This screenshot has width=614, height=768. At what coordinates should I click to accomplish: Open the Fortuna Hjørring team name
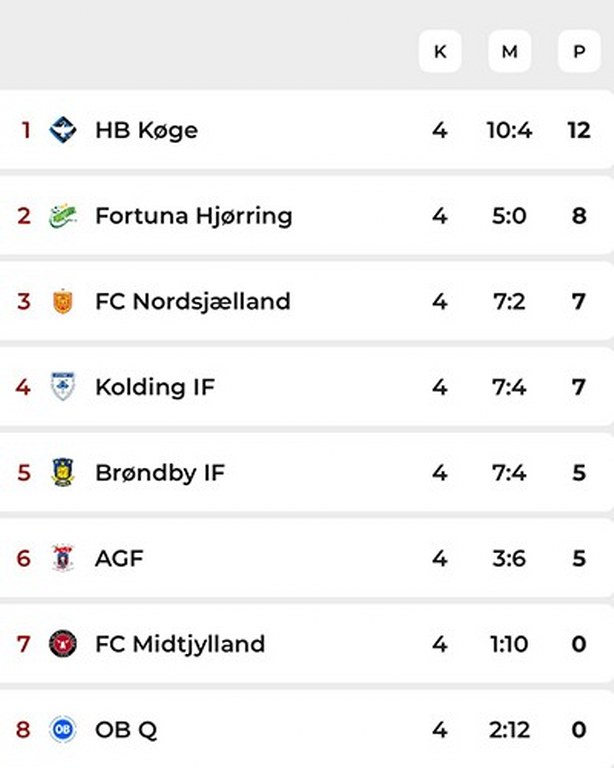coord(194,216)
